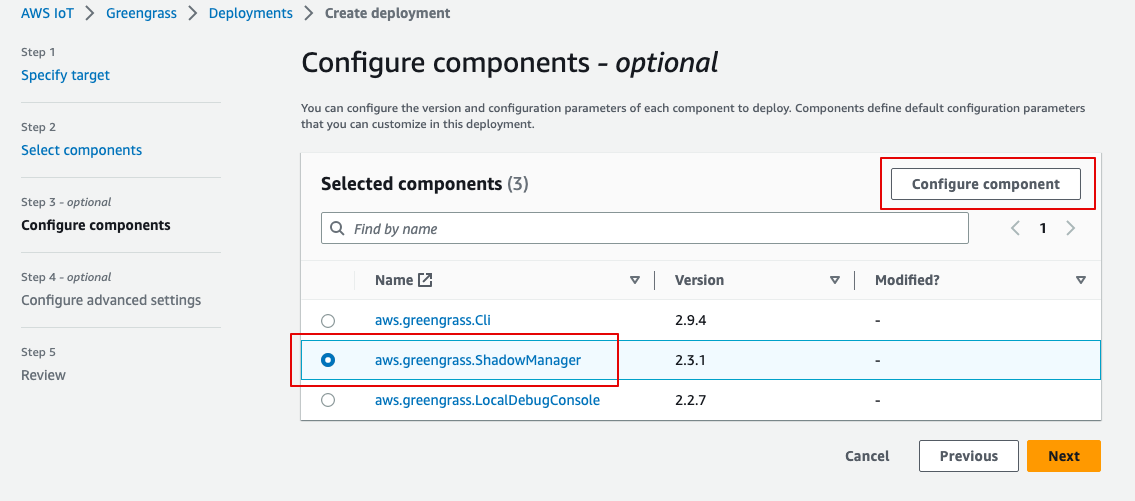Click the Modified? column header

[907, 279]
